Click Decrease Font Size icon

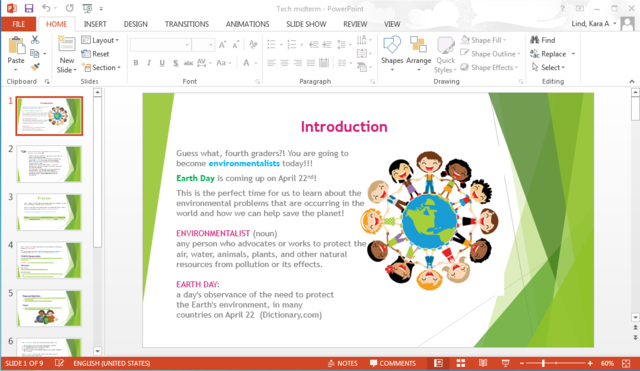click(236, 45)
